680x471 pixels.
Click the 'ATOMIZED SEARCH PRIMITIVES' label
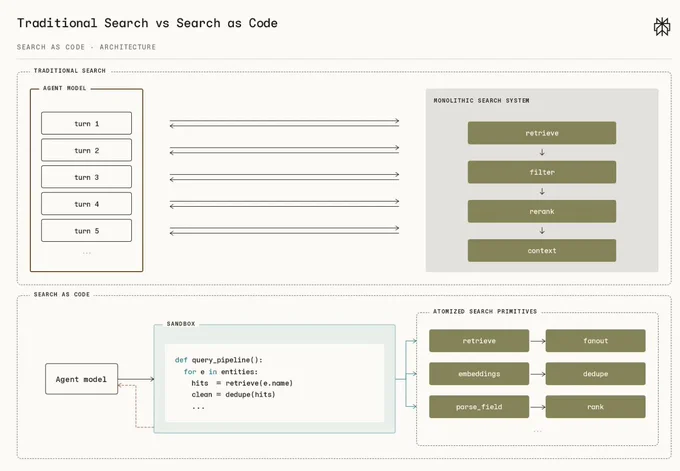pyautogui.click(x=485, y=311)
